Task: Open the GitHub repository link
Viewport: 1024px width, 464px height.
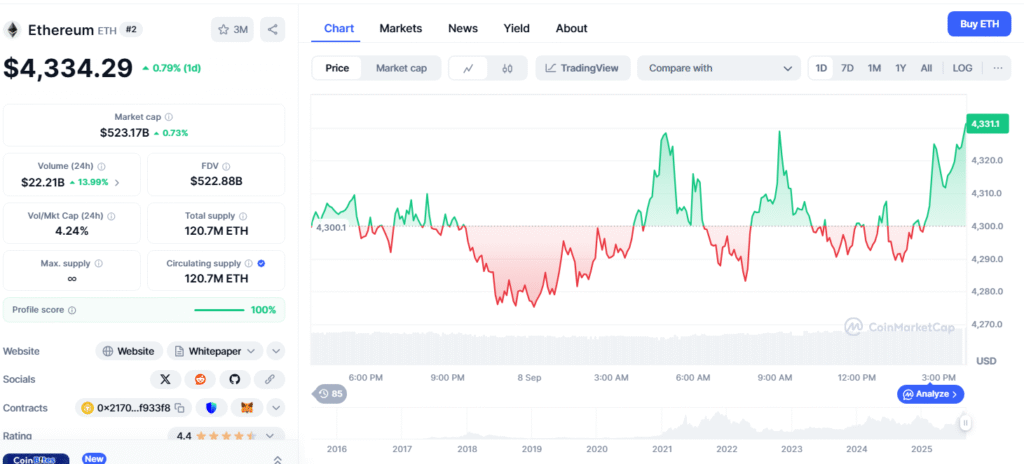Action: [x=234, y=379]
